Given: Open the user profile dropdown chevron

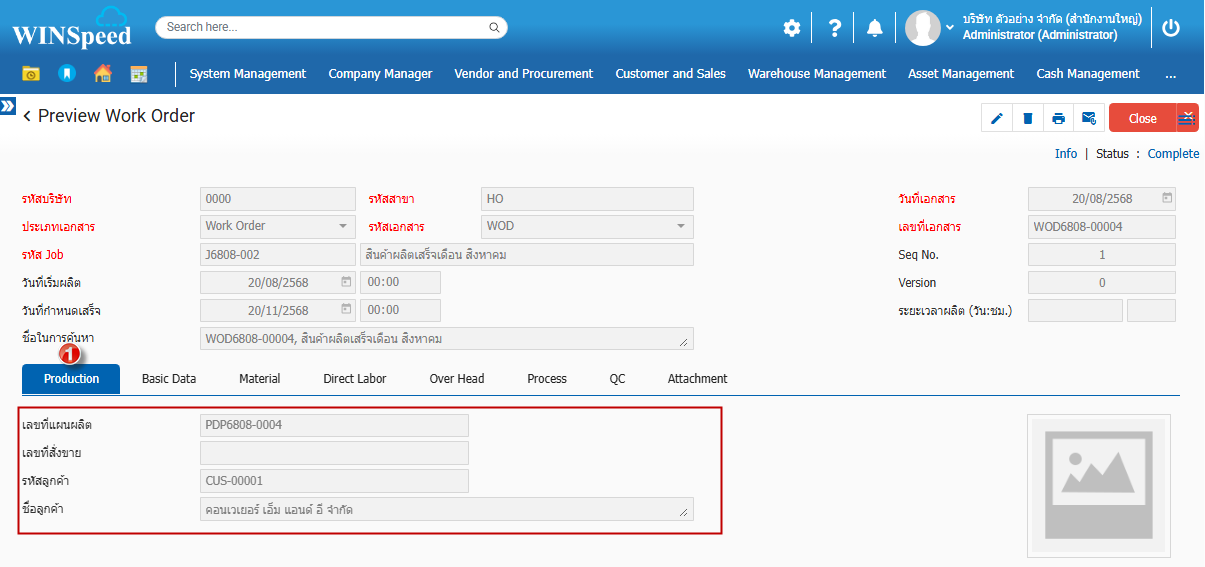Looking at the screenshot, I should point(950,28).
